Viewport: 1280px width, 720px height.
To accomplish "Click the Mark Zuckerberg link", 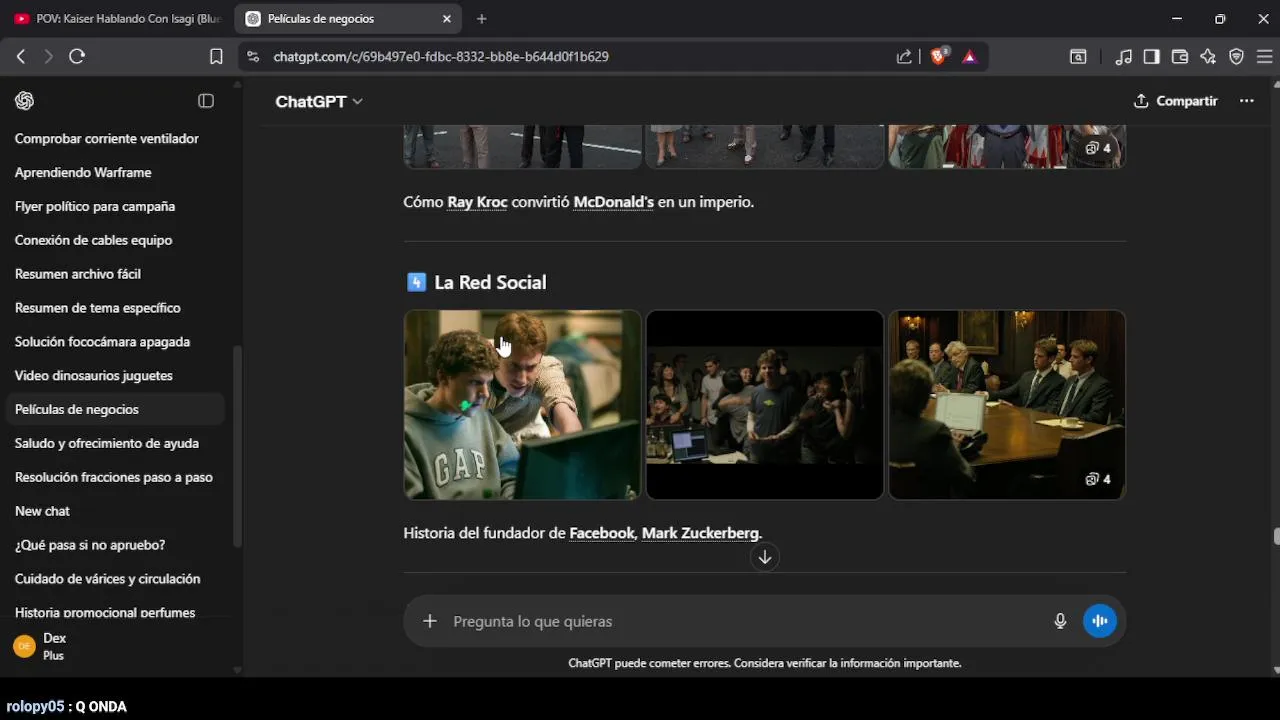I will (x=700, y=533).
